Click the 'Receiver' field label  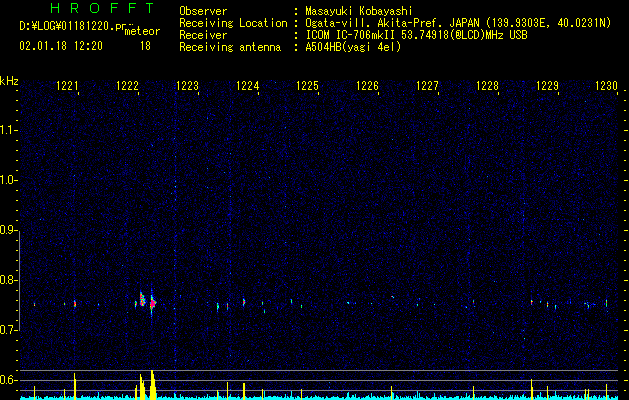(x=203, y=35)
